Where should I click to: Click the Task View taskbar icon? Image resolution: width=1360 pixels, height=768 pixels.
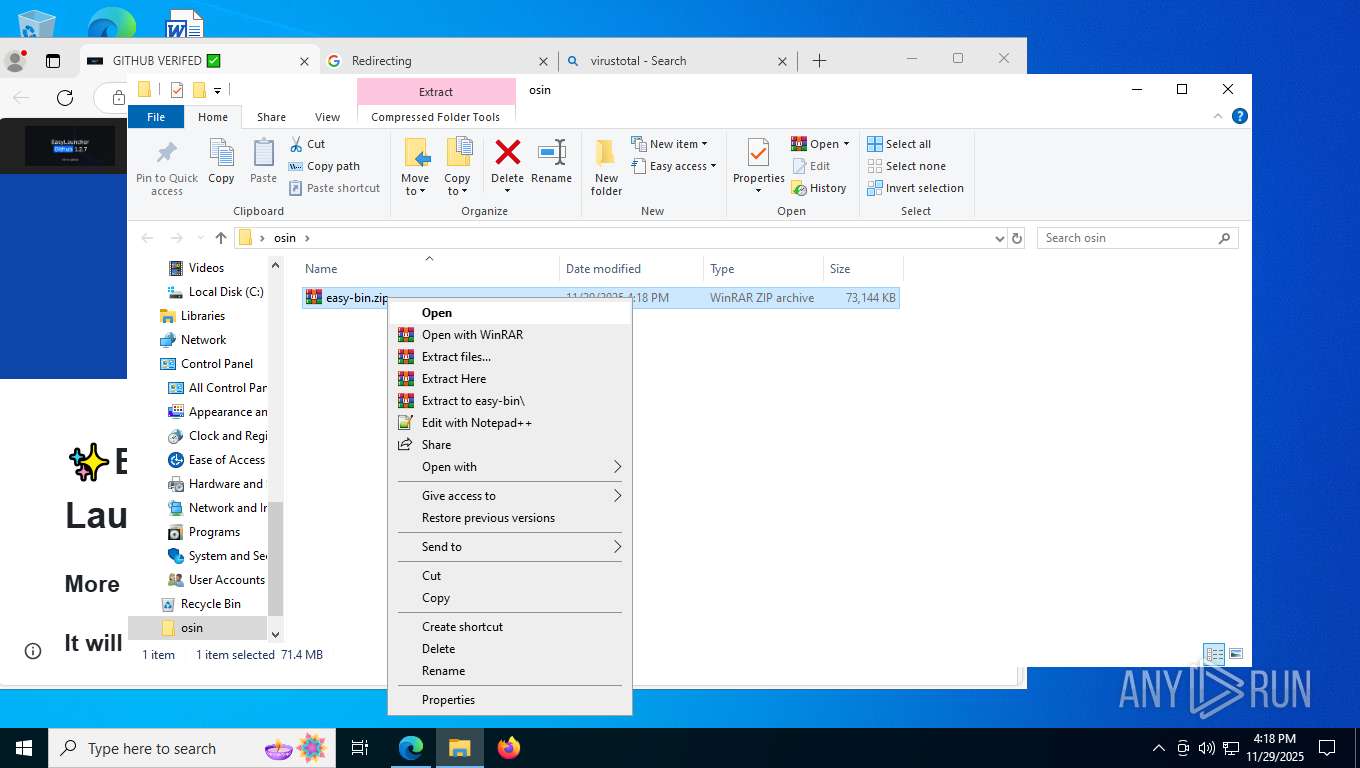click(360, 748)
